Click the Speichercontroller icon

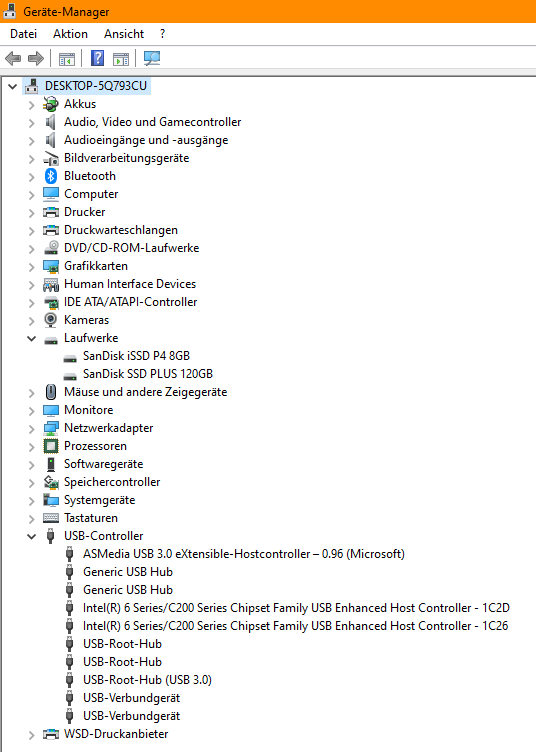(x=51, y=482)
